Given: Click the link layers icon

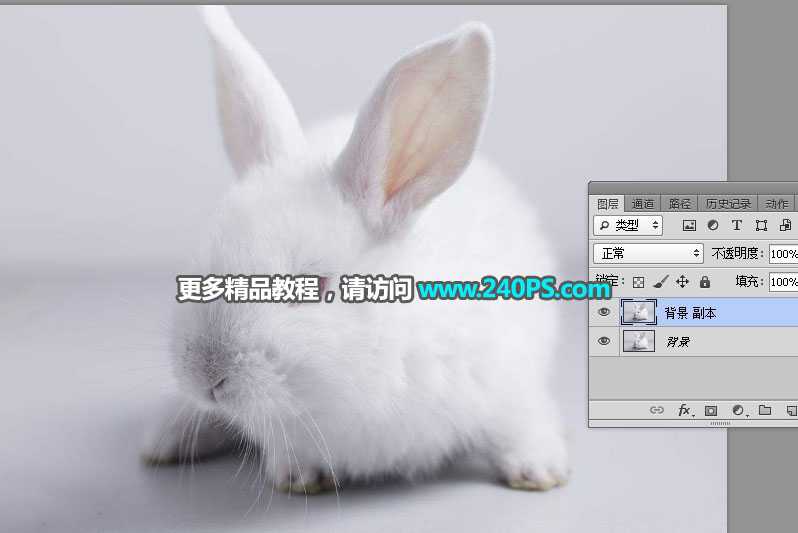Looking at the screenshot, I should 657,410.
